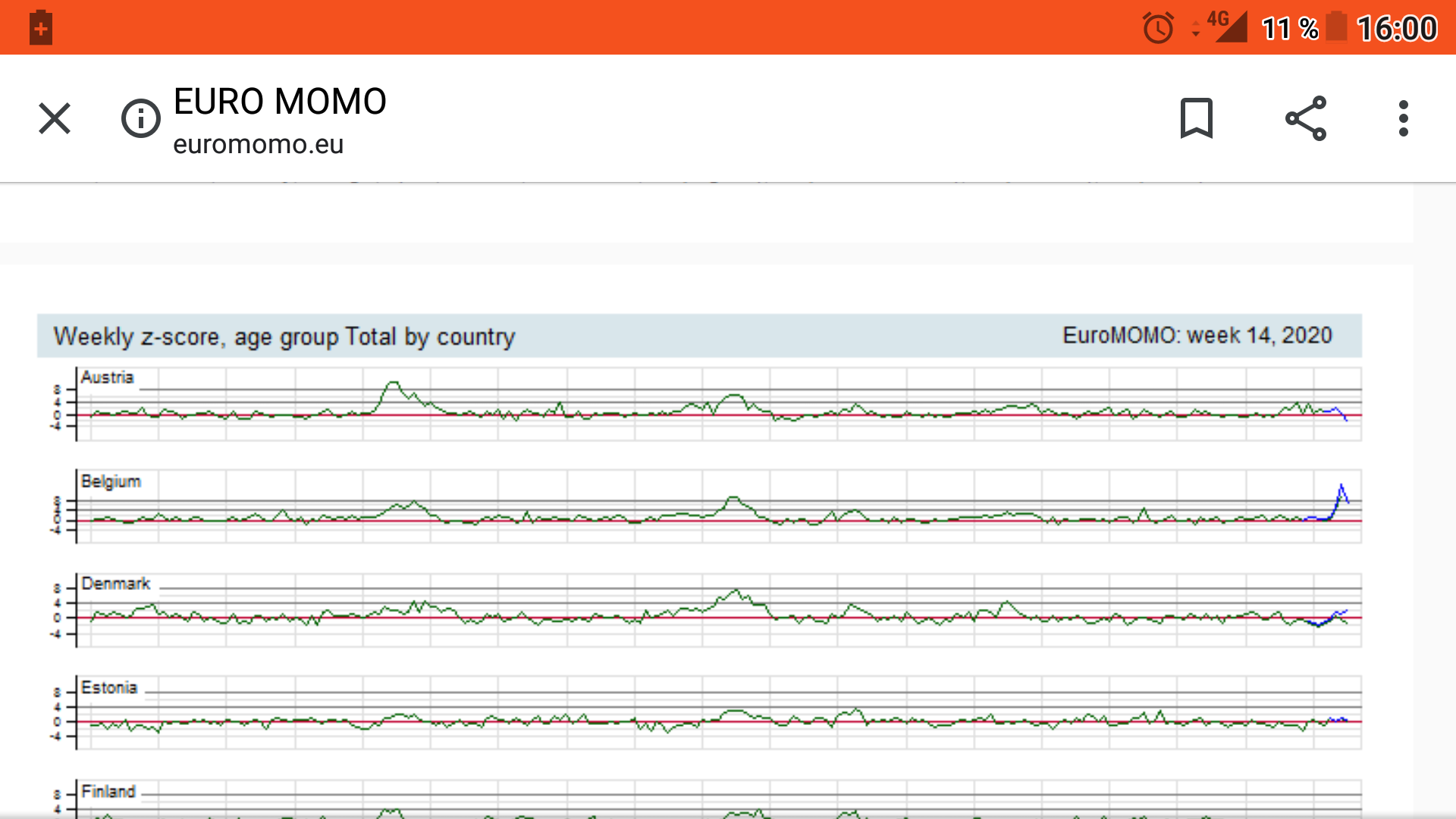Image resolution: width=1456 pixels, height=819 pixels.
Task: Tap the 16:00 status bar clock
Action: [1396, 29]
